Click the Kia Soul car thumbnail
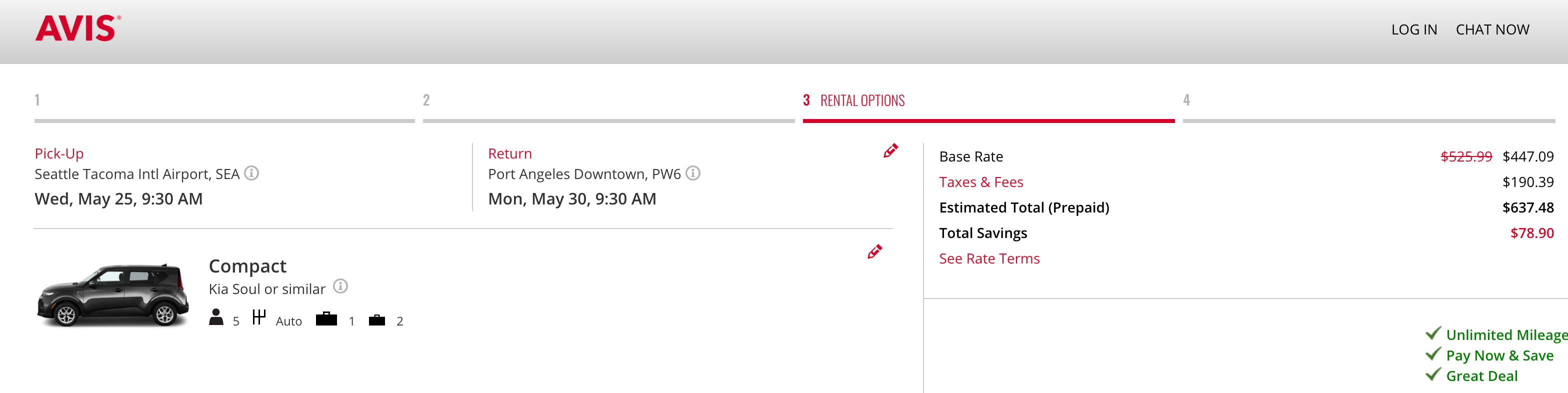This screenshot has width=1568, height=393. pos(112,295)
